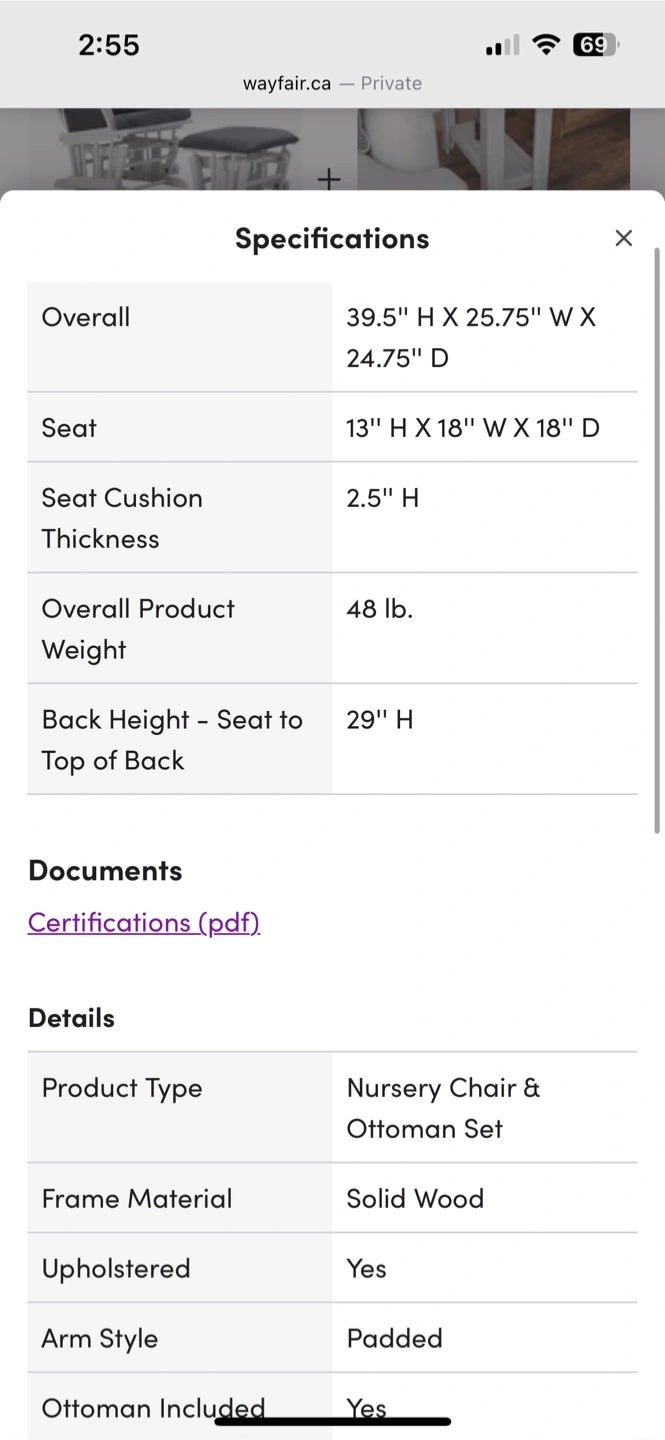
Task: Tap the Product Type row
Action: pyautogui.click(x=332, y=1108)
